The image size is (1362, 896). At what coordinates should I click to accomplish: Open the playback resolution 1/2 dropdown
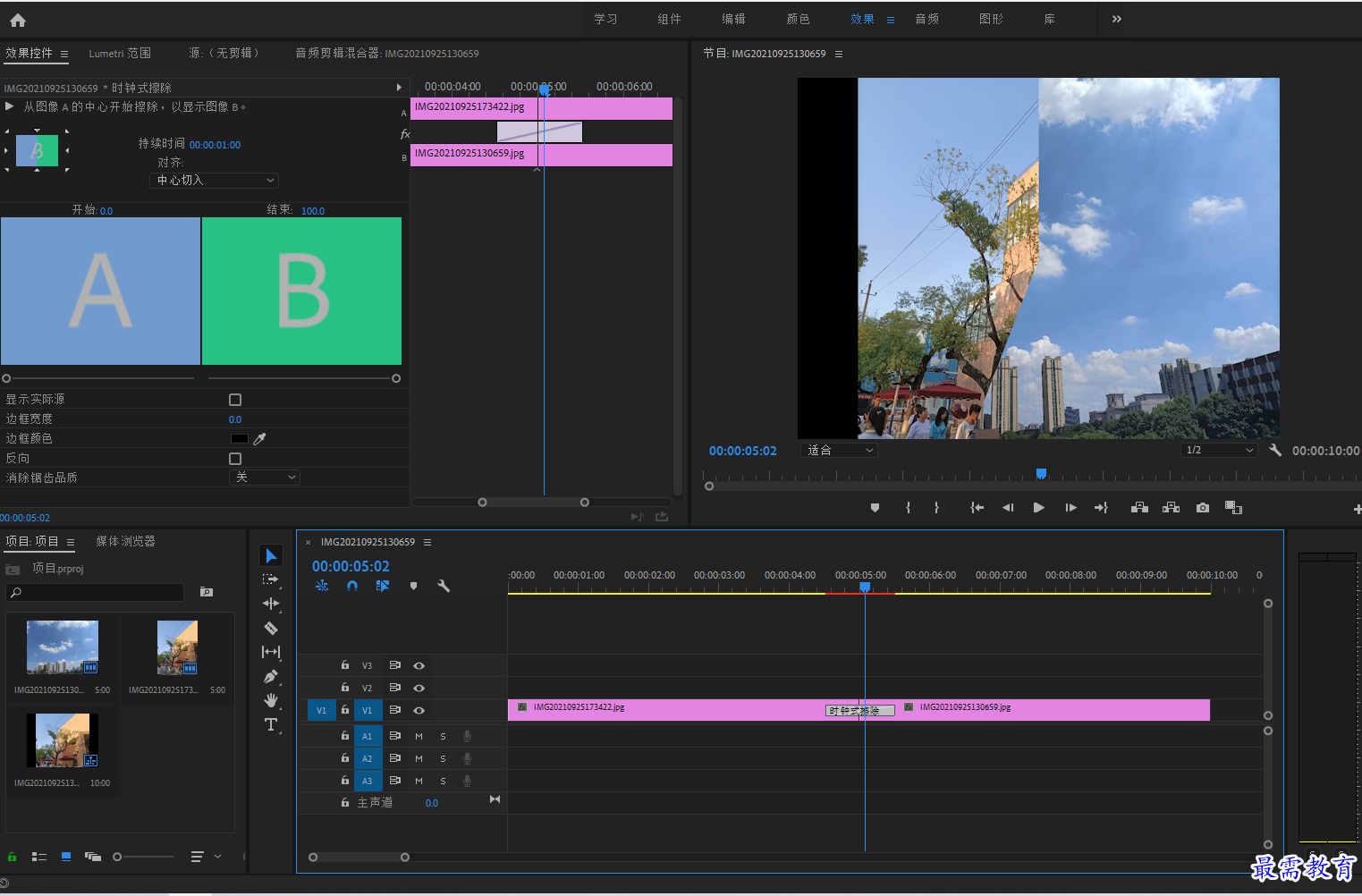(1219, 451)
